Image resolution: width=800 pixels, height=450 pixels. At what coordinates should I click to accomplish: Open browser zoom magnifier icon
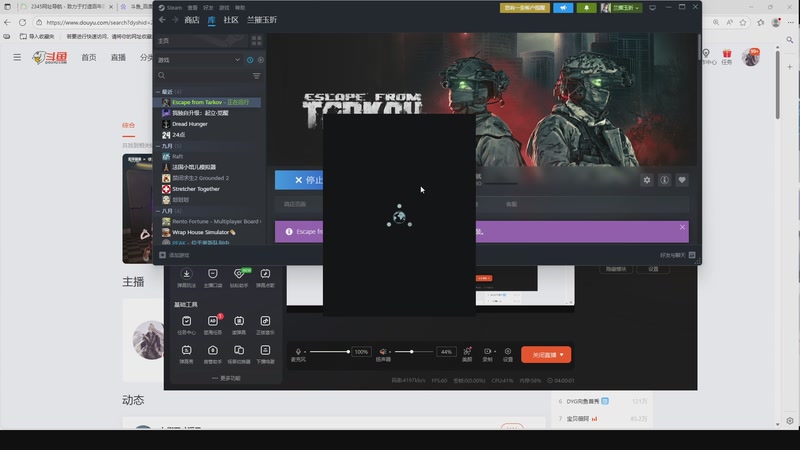pos(716,22)
